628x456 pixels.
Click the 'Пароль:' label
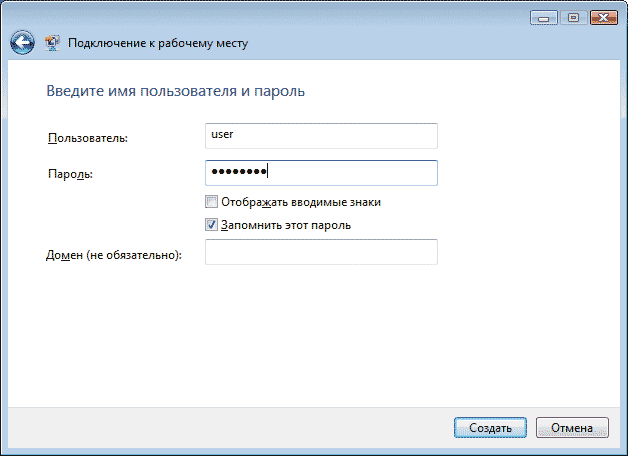point(70,174)
